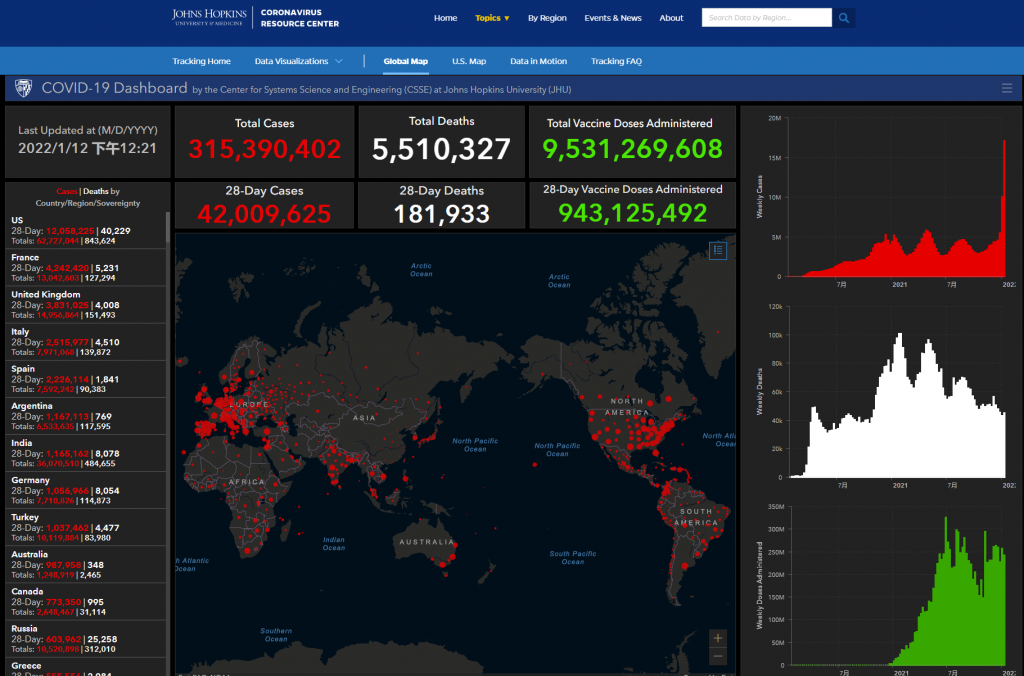Switch country list to Deaths
This screenshot has height=676, width=1024.
pyautogui.click(x=96, y=191)
